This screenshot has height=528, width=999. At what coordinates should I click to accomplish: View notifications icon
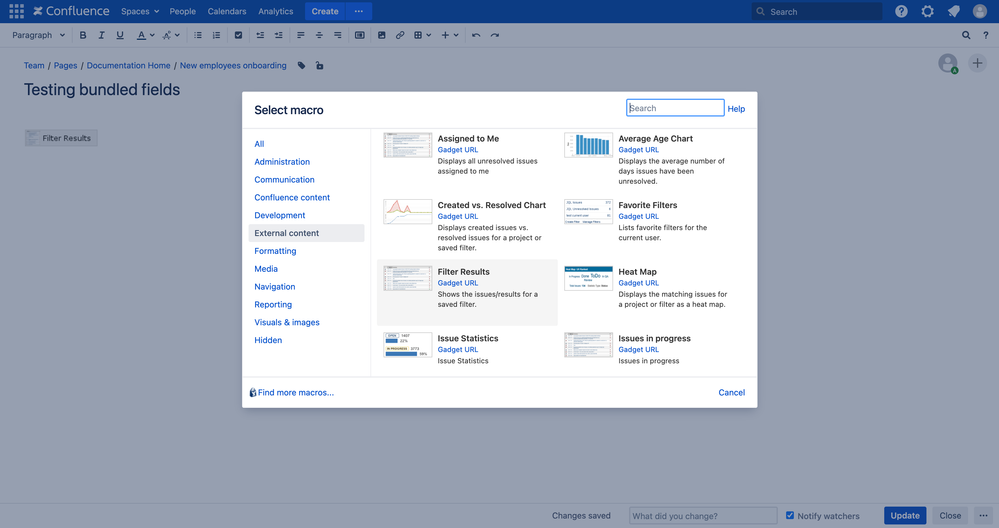tap(954, 11)
